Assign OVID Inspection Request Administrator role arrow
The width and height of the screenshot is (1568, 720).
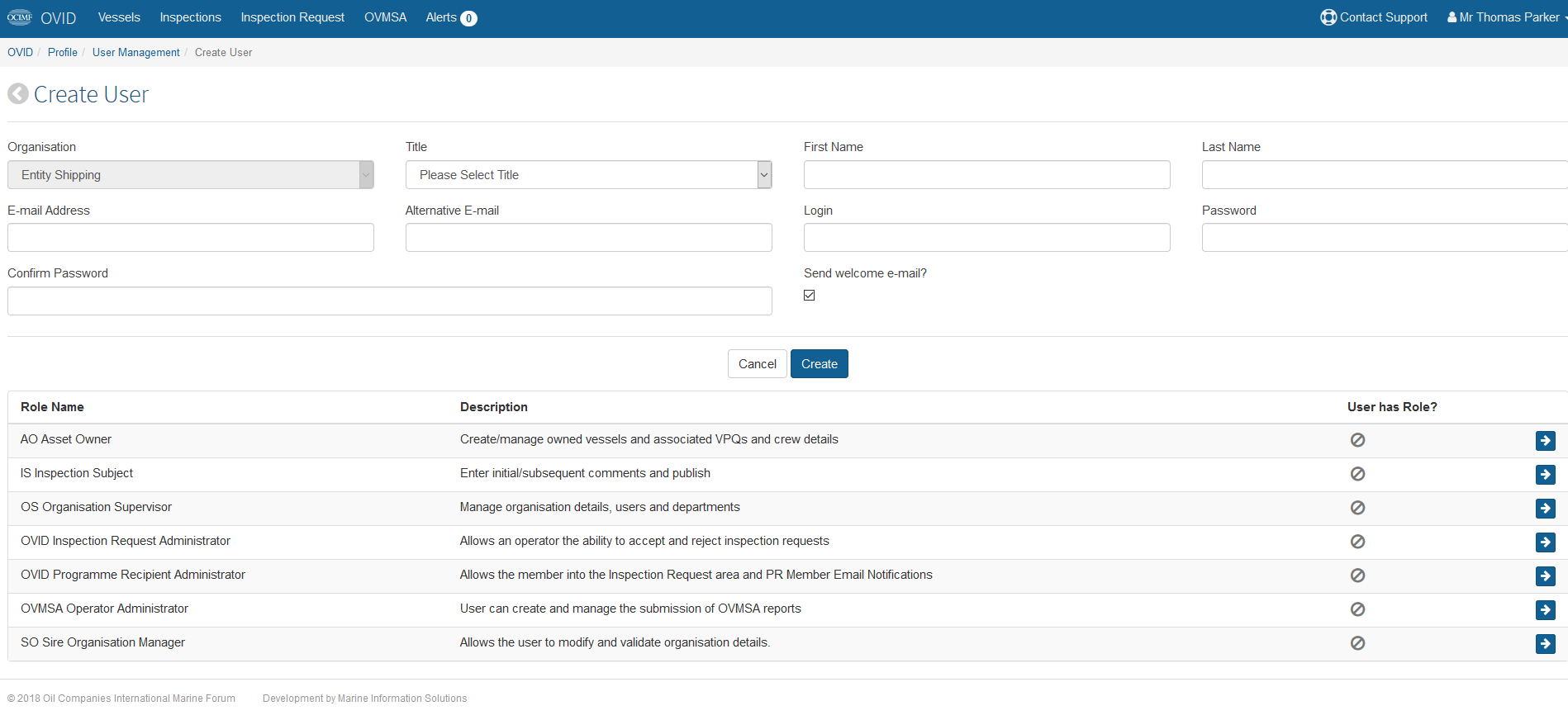click(x=1546, y=542)
